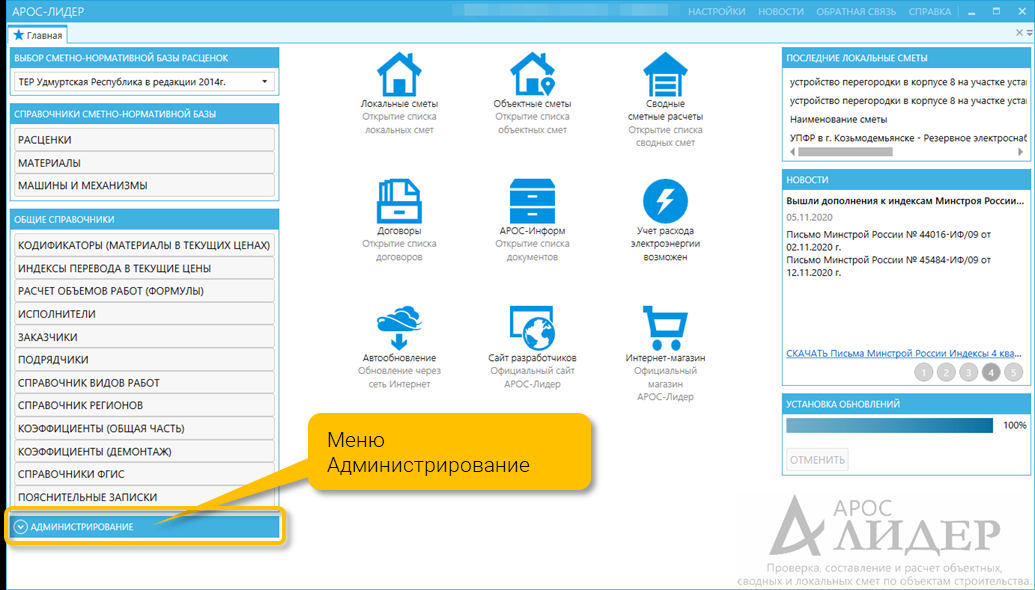The image size is (1035, 590).
Task: Open the МАТЕРИАЛЫ reference
Action: 144,162
